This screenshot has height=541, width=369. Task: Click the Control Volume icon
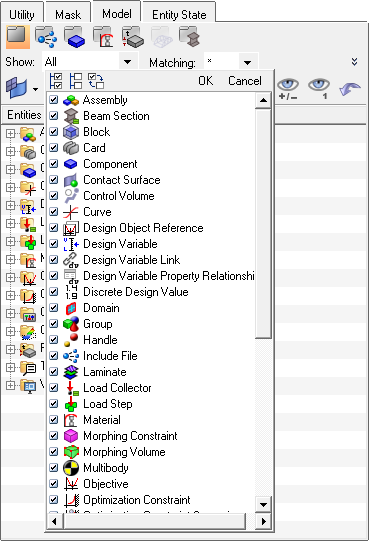click(x=71, y=196)
